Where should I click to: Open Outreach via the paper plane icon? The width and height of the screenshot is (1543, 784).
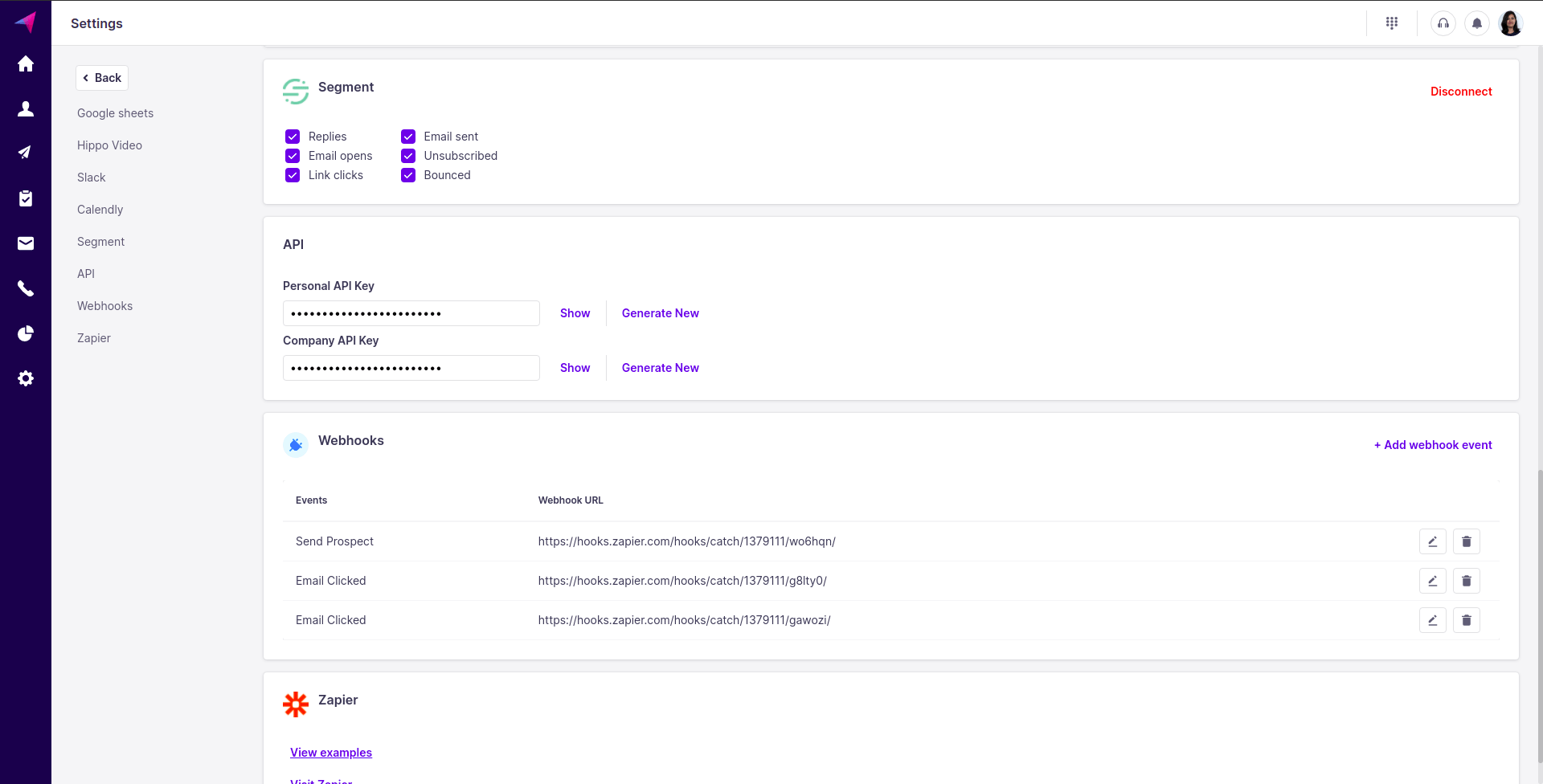pyautogui.click(x=26, y=153)
